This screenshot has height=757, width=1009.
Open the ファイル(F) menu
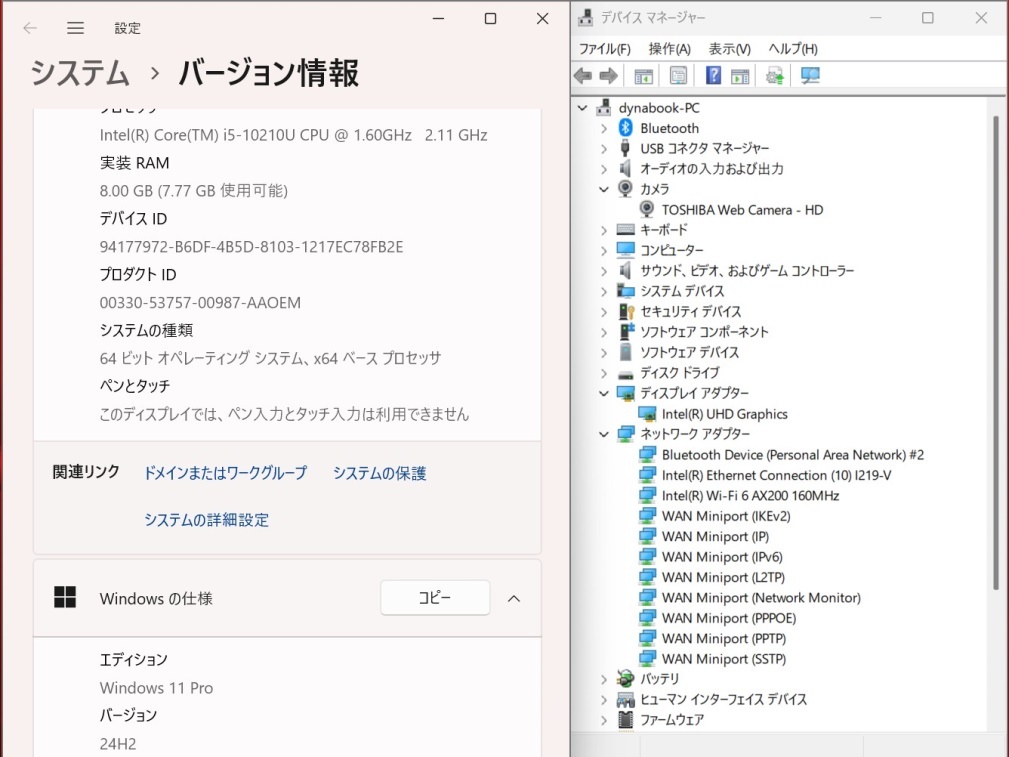pyautogui.click(x=605, y=49)
